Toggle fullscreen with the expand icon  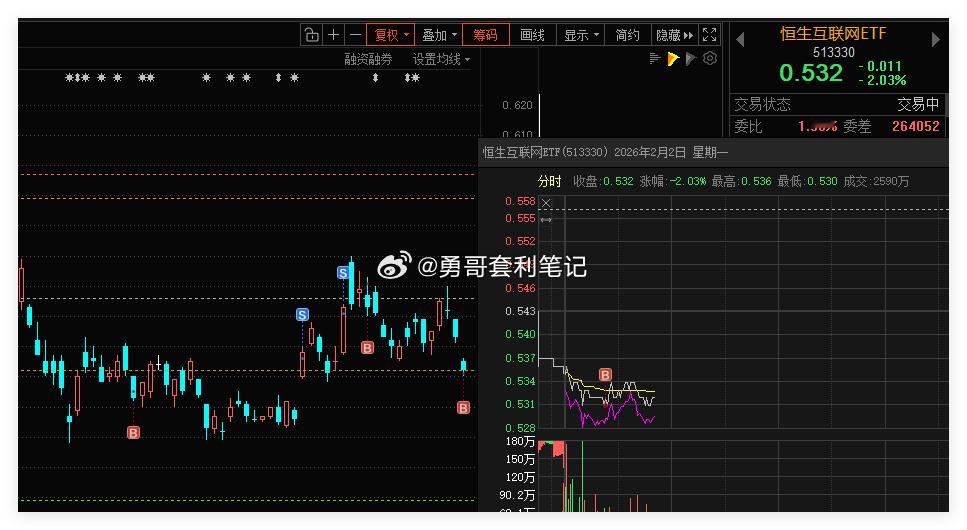(710, 35)
